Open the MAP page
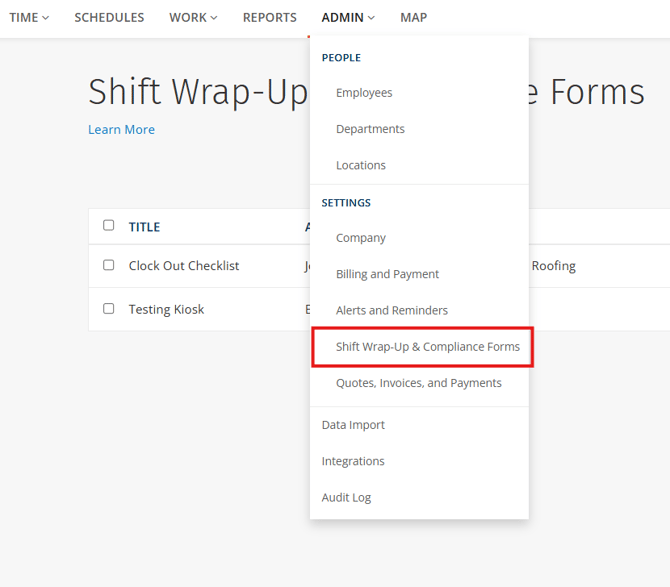670x587 pixels. click(x=413, y=18)
